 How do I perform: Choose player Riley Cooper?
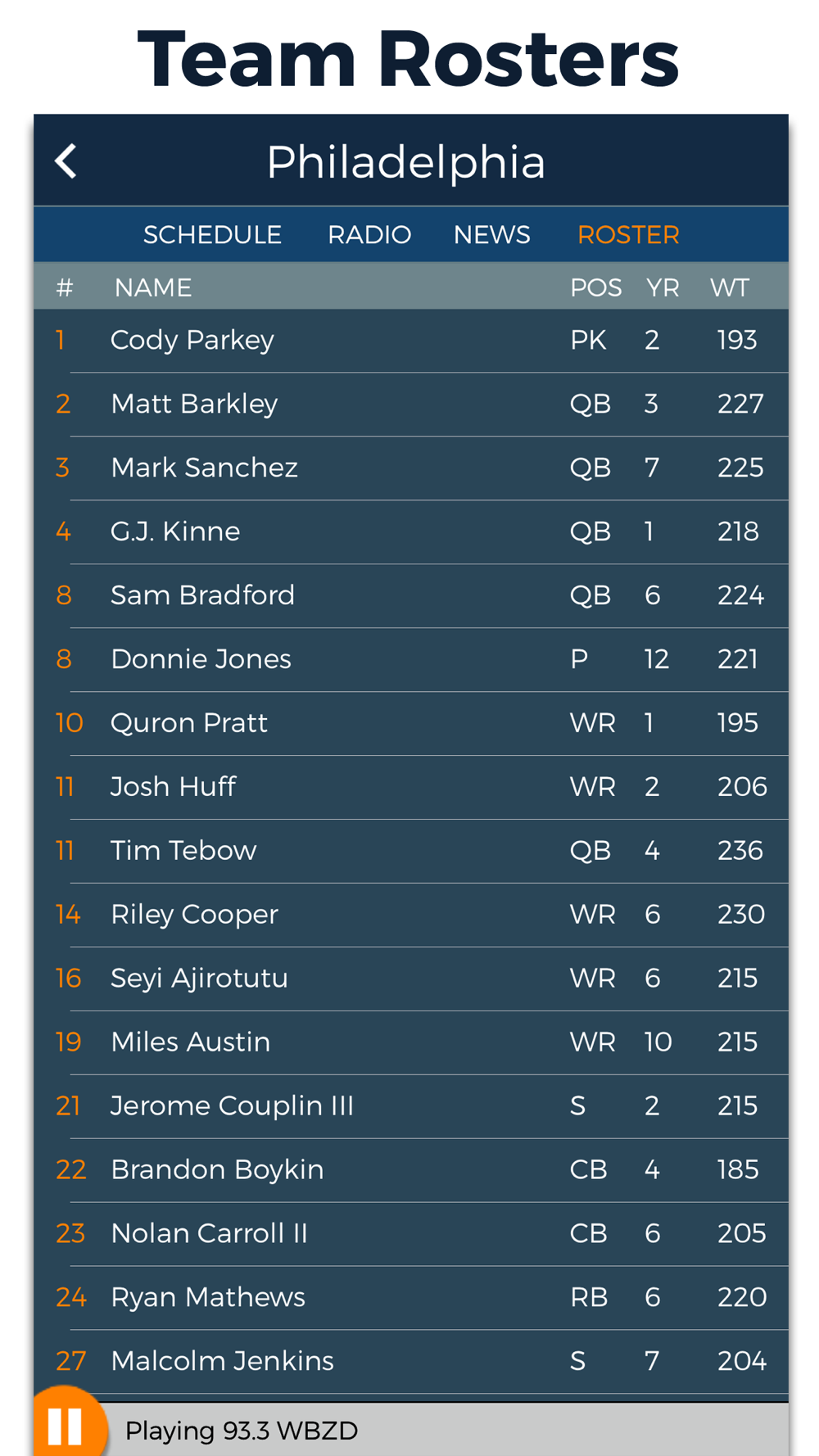click(x=411, y=916)
